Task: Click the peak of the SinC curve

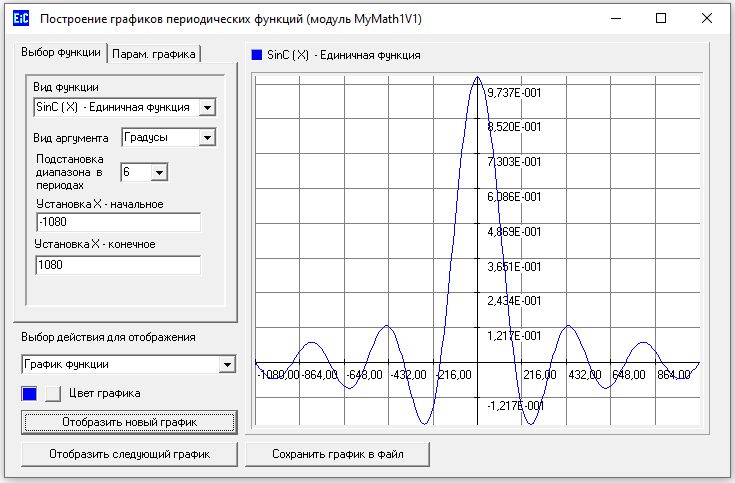Action: [x=477, y=78]
